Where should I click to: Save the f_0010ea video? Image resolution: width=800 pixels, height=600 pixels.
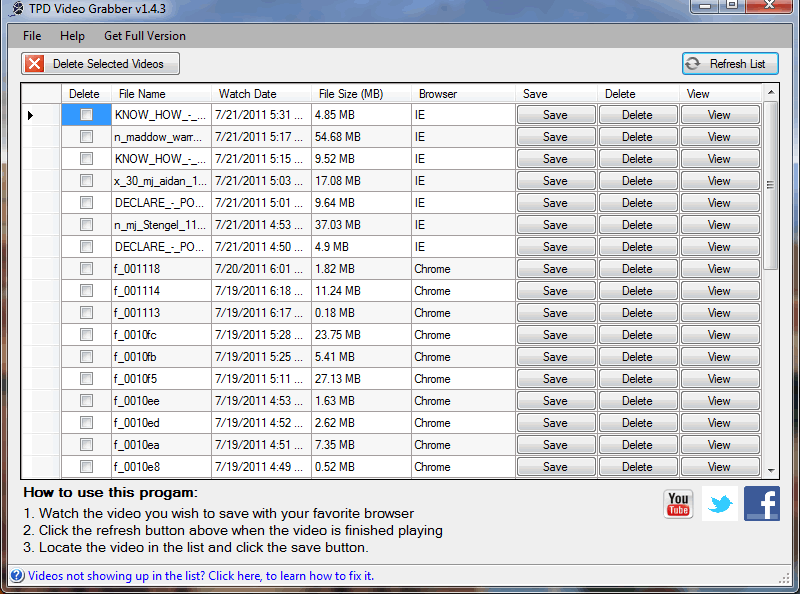tap(556, 444)
